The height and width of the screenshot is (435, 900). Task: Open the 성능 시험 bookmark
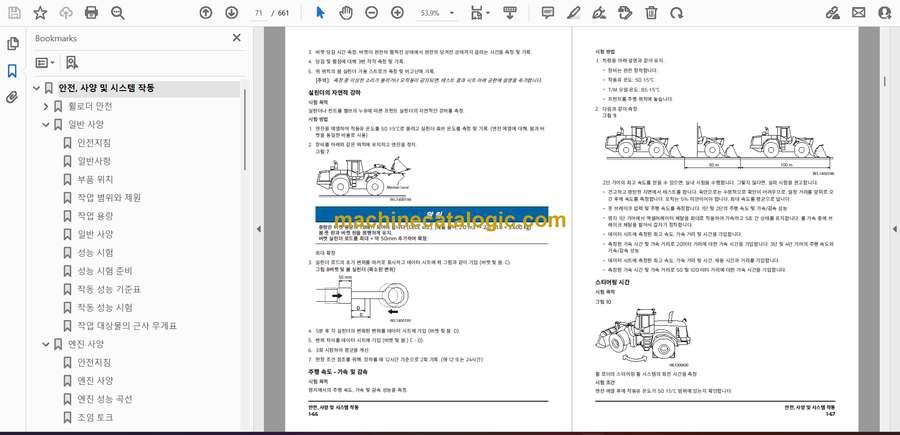[95, 253]
